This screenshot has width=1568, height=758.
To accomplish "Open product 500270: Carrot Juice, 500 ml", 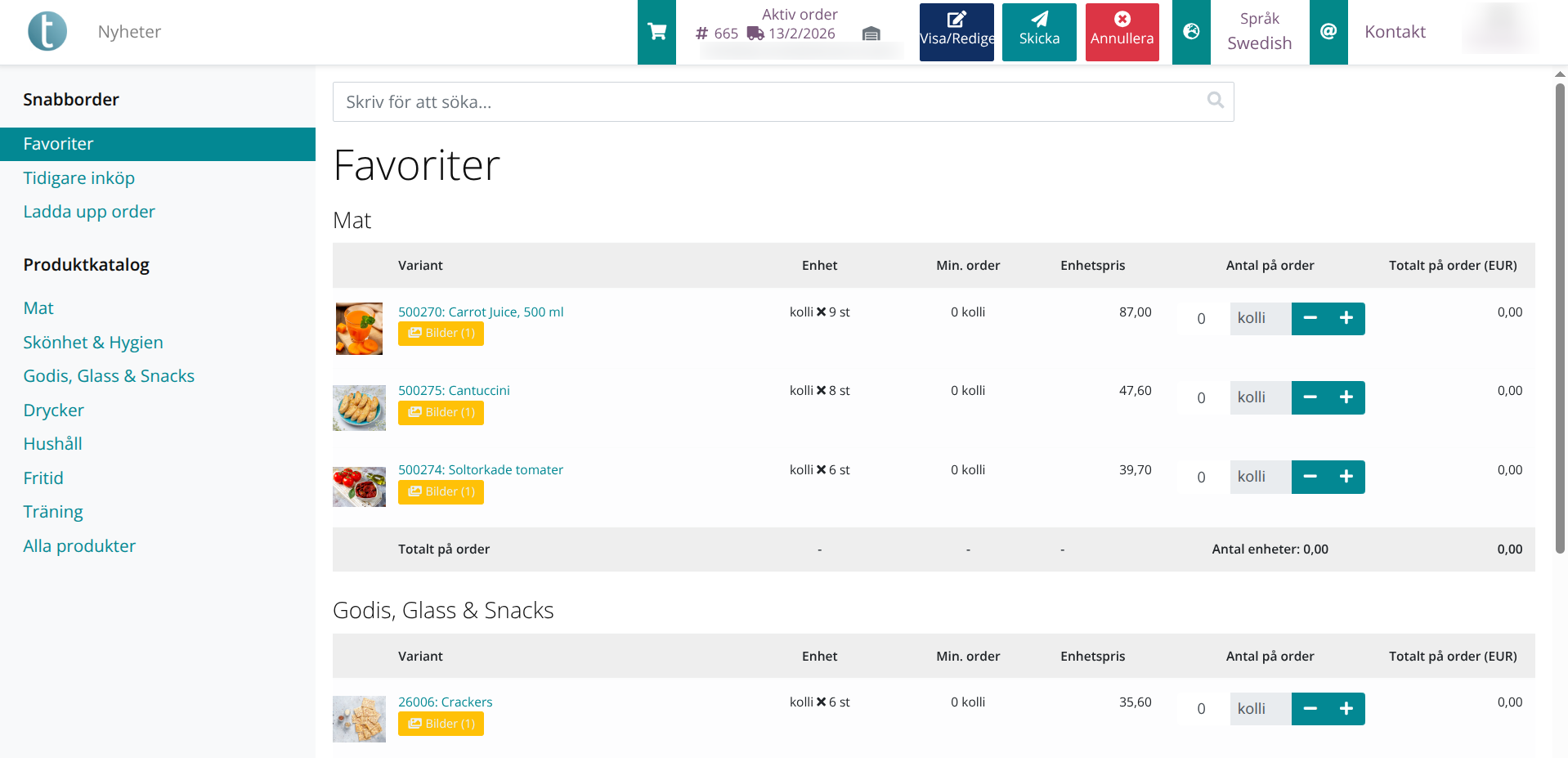I will point(481,312).
